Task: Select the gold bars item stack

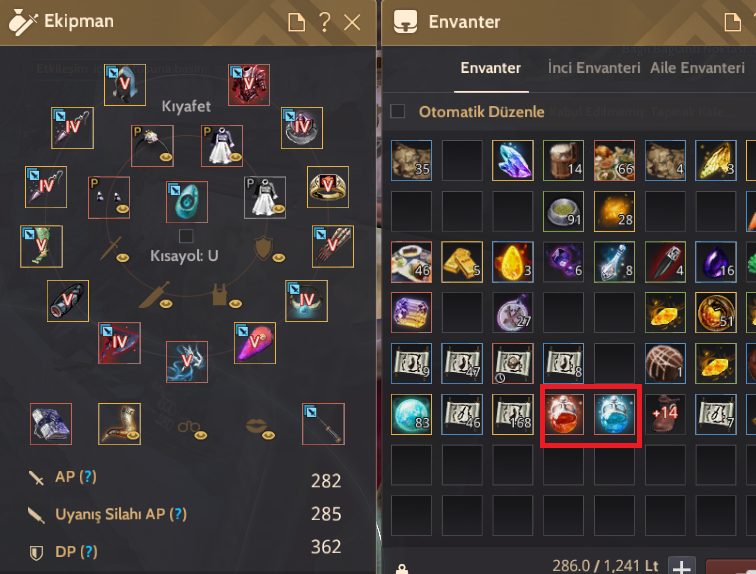Action: click(462, 262)
